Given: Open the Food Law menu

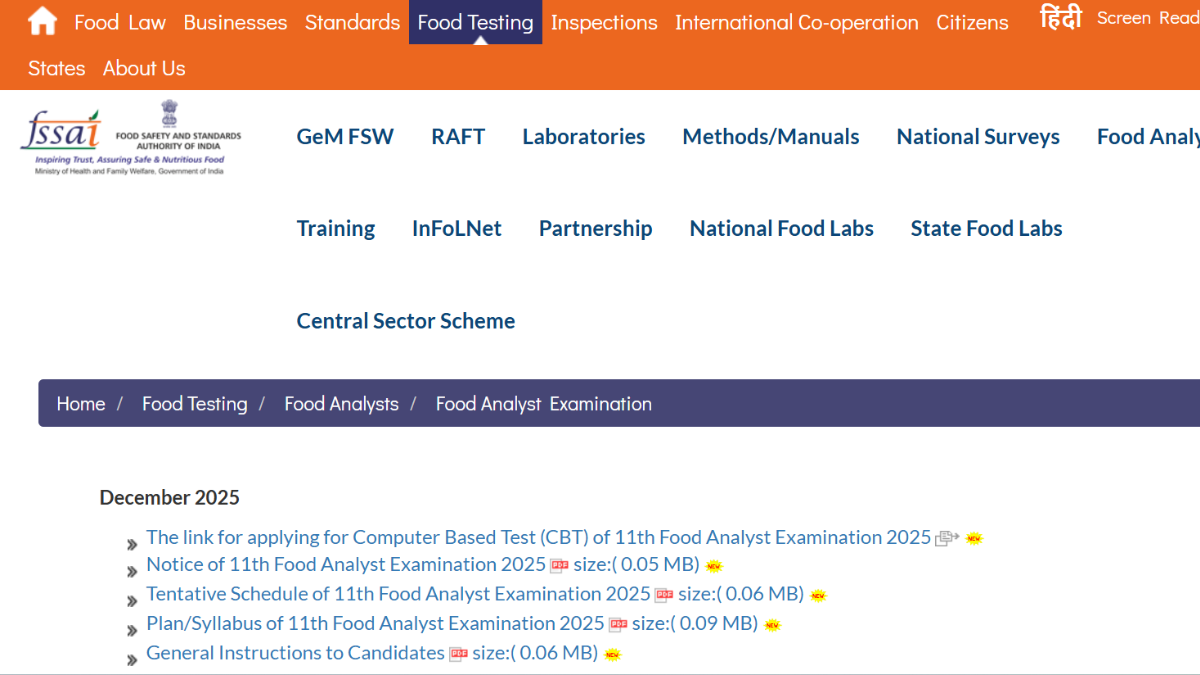Looking at the screenshot, I should pyautogui.click(x=120, y=22).
